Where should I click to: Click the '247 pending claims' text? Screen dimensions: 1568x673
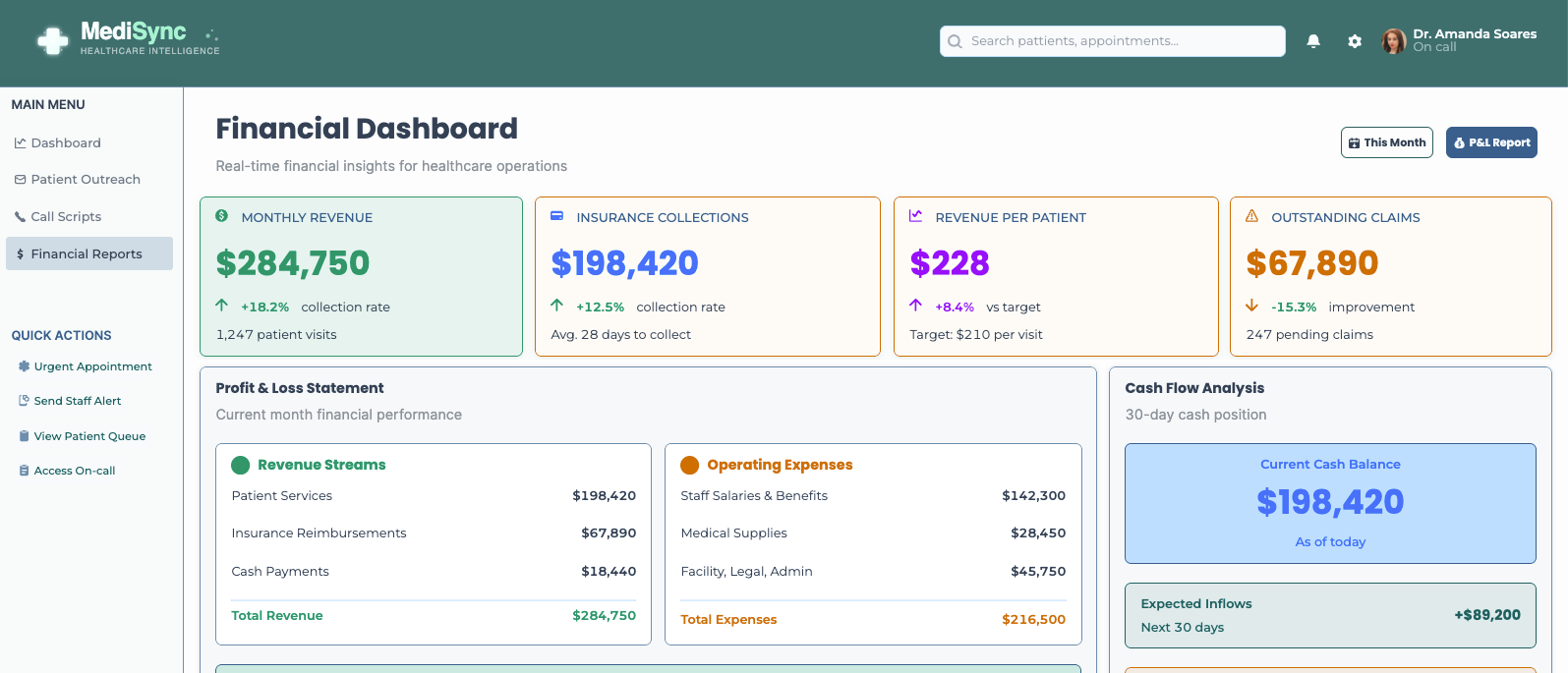tap(1309, 334)
